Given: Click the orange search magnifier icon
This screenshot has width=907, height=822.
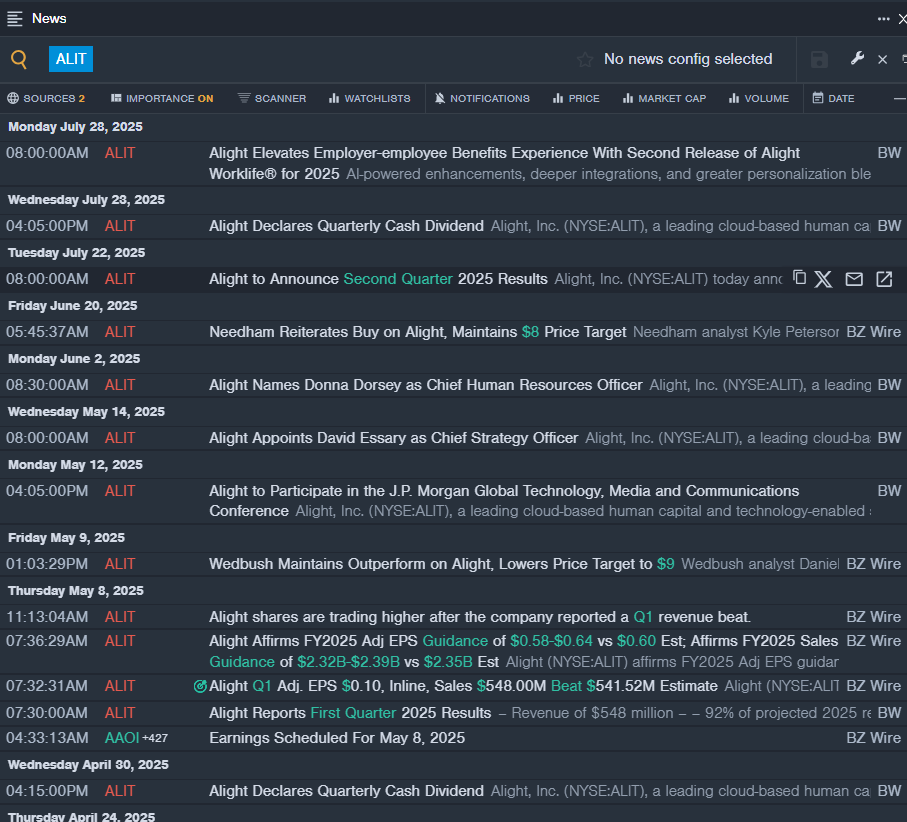Looking at the screenshot, I should (19, 59).
